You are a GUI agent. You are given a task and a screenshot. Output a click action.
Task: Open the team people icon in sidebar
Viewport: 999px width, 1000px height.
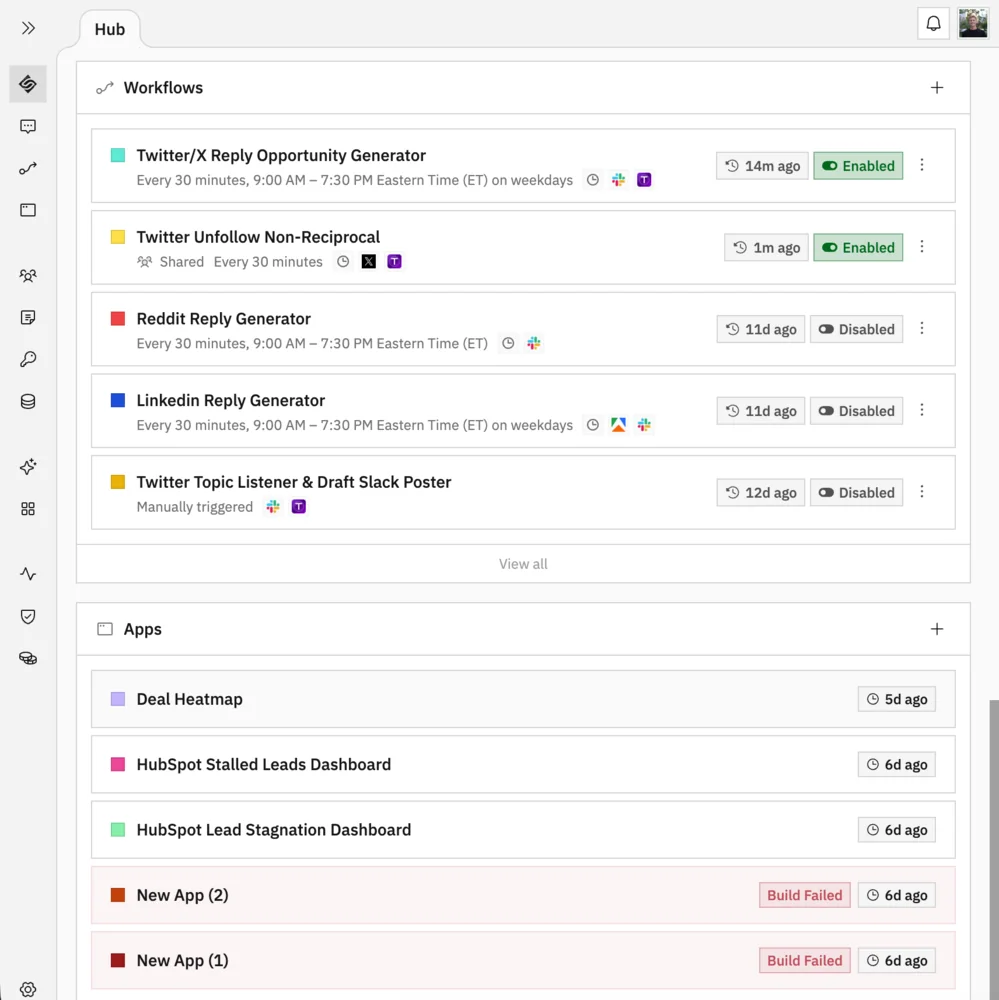click(x=28, y=276)
